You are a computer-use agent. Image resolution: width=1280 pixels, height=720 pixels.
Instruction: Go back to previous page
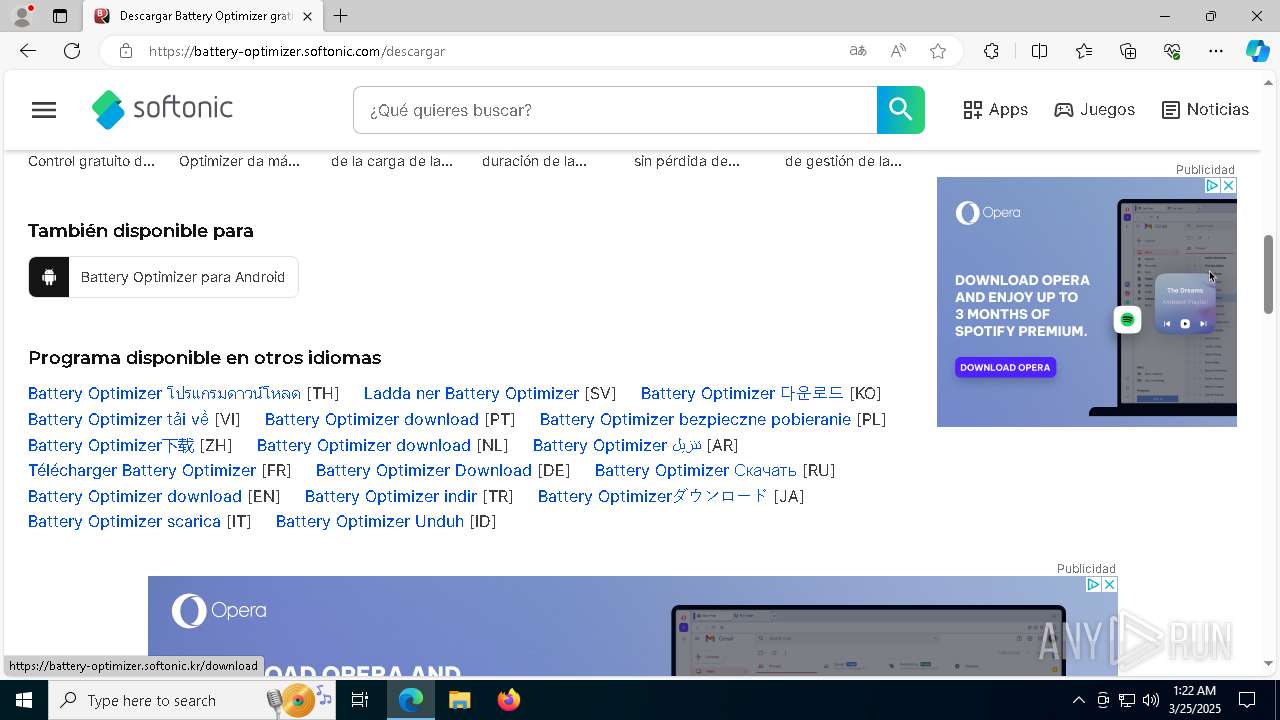(x=28, y=51)
